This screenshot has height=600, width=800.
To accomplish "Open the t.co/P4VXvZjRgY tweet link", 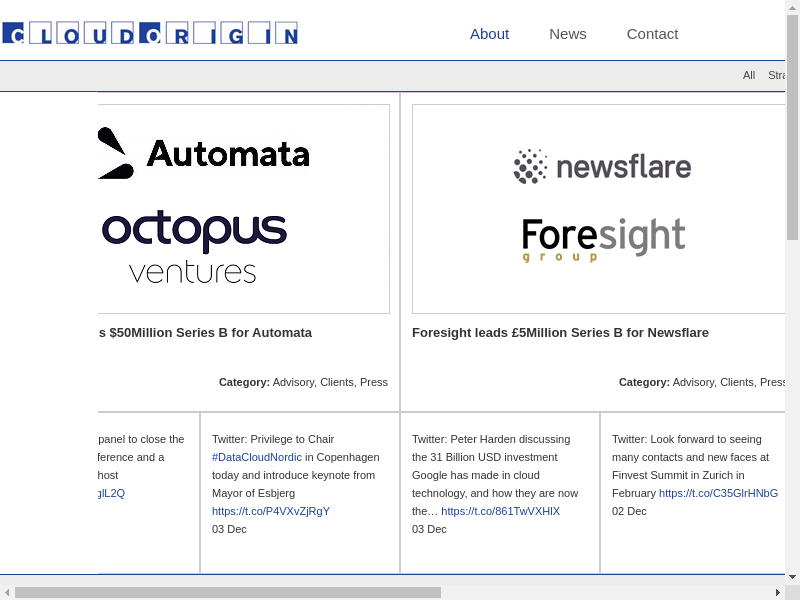I will pos(271,511).
